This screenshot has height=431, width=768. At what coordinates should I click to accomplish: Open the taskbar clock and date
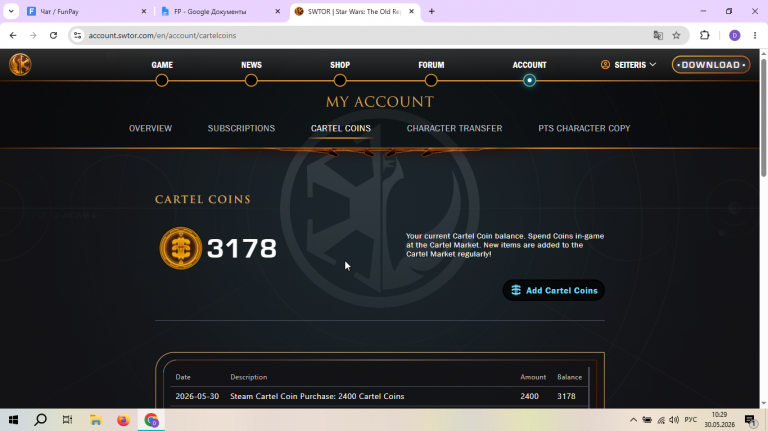720,420
